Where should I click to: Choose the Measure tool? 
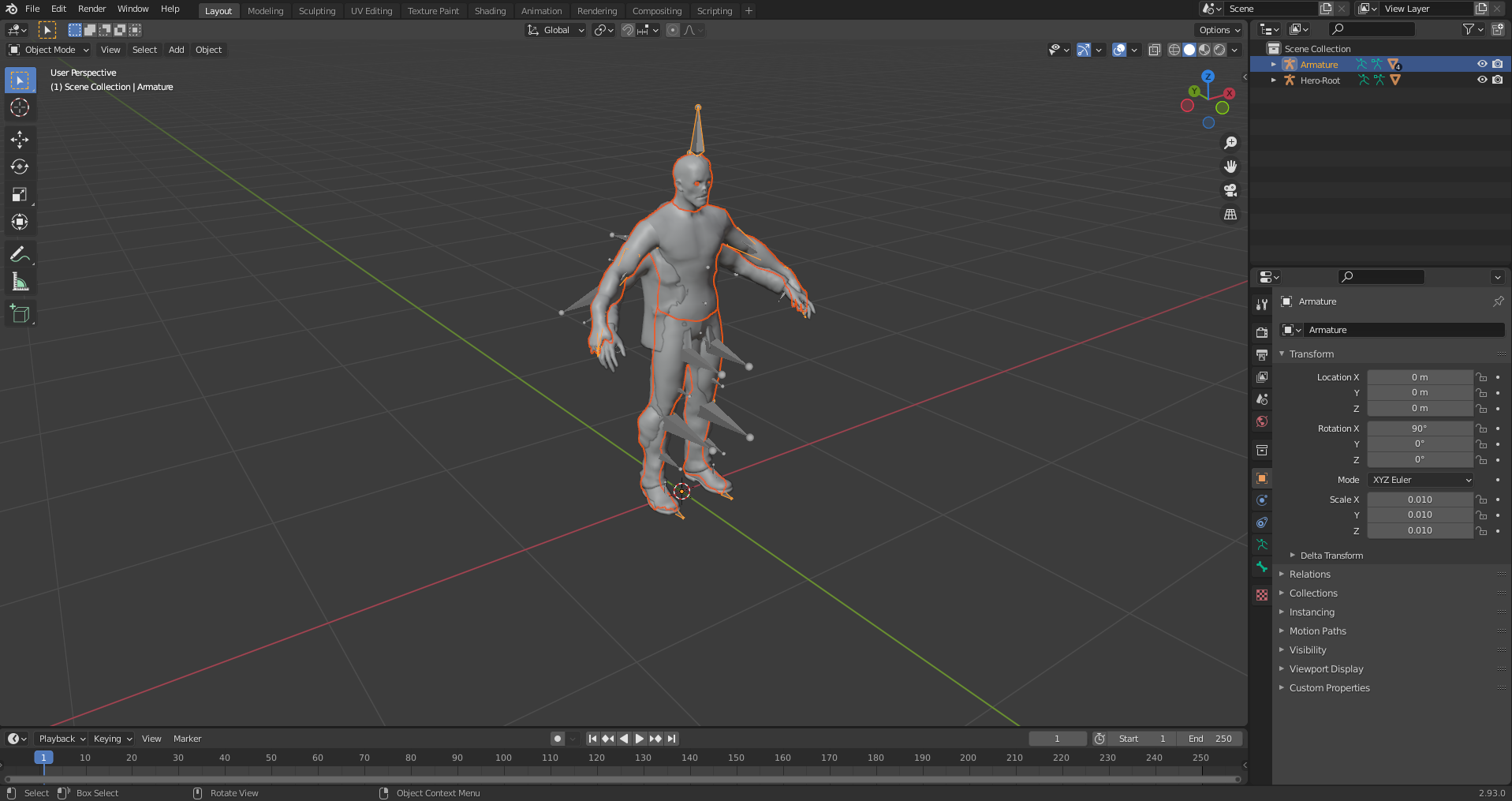pos(20,282)
